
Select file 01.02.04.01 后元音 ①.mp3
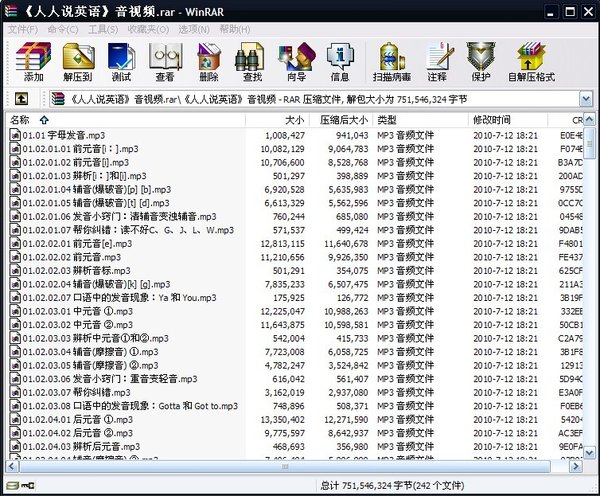coord(78,420)
